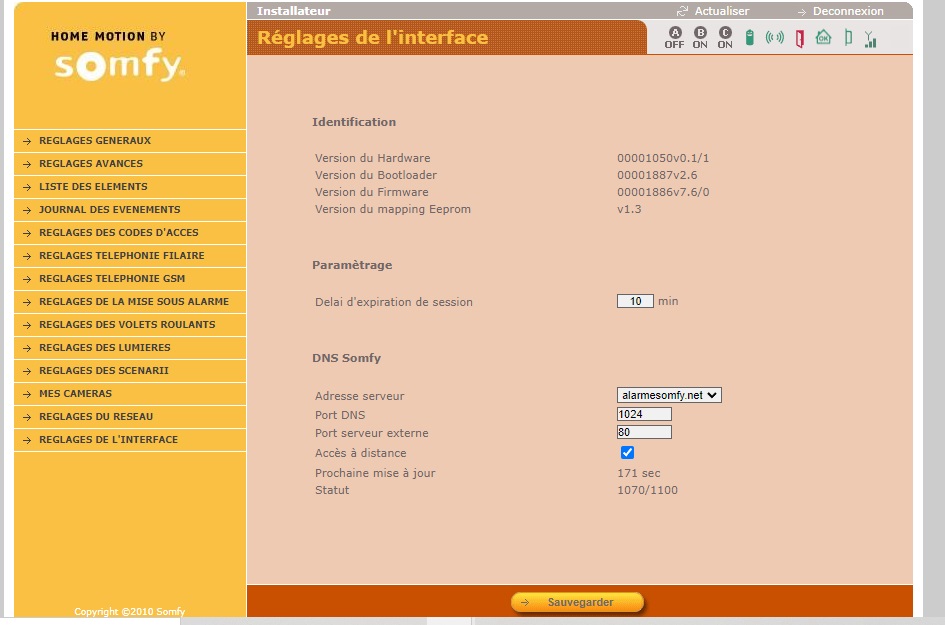Refresh the page with Actualiser
Viewport: 945px width, 625px height.
(x=721, y=11)
